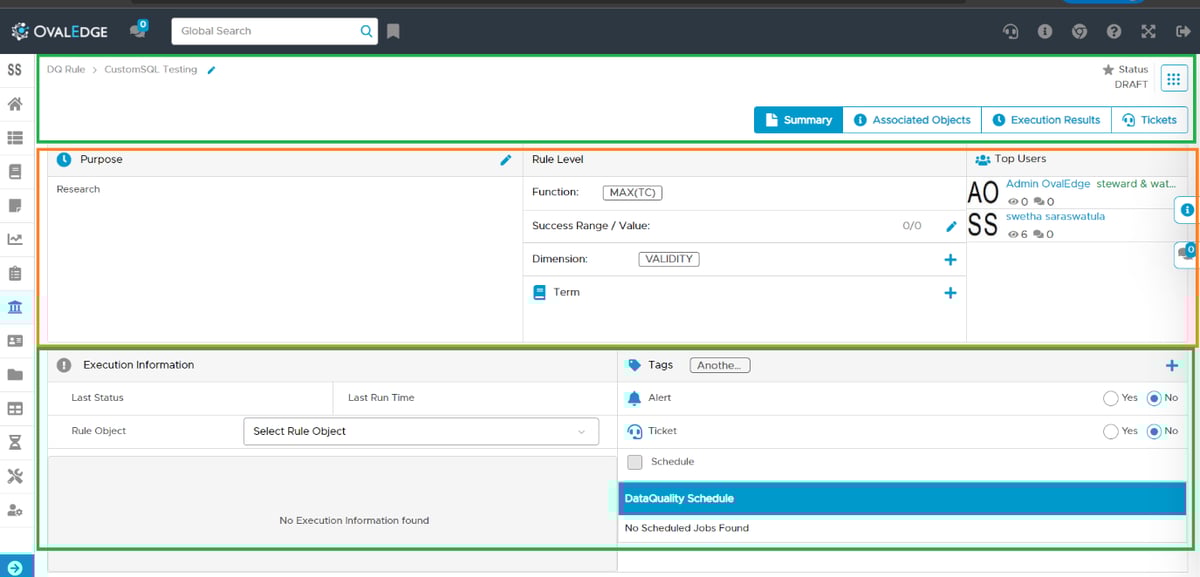This screenshot has height=577, width=1200.
Task: Open the bookmark icon beside Global Search
Action: pyautogui.click(x=393, y=31)
